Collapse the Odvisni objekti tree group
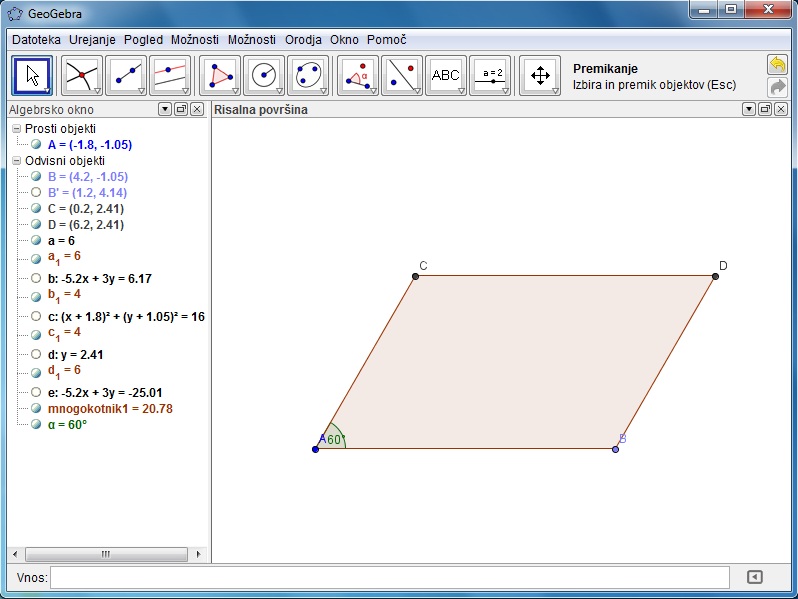 pos(16,160)
